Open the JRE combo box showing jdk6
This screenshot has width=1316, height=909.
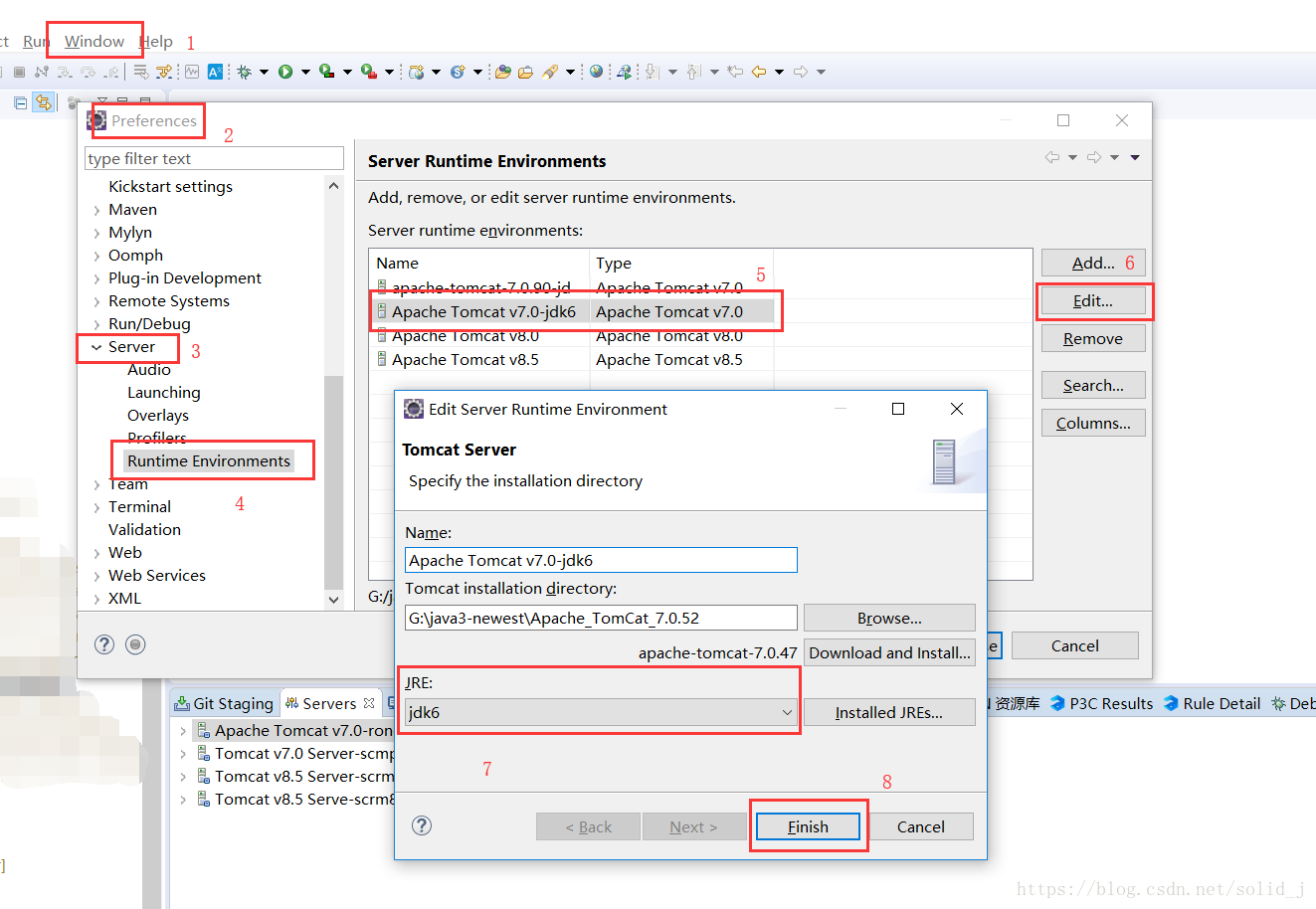(x=600, y=712)
